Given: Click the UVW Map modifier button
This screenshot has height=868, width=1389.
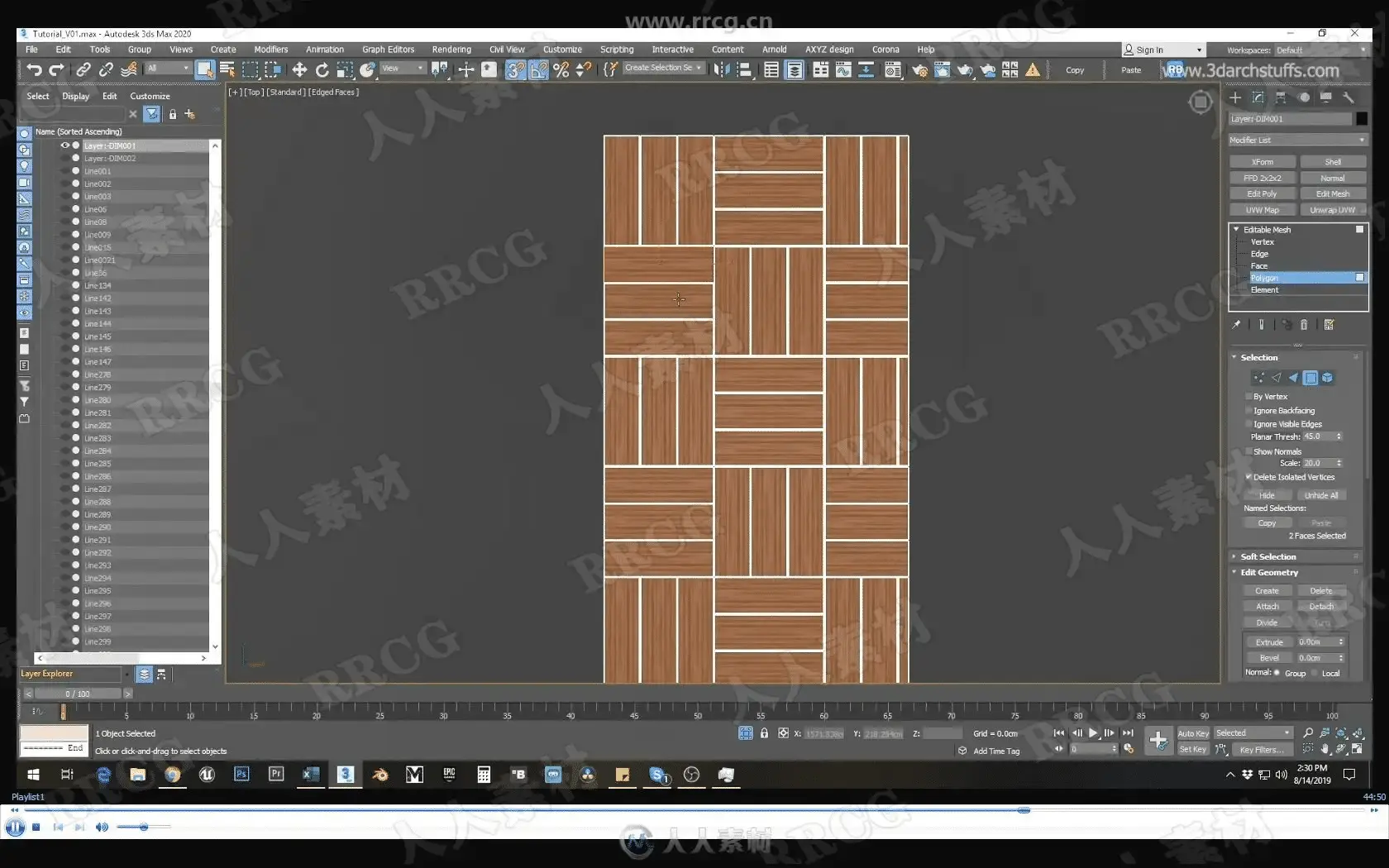Looking at the screenshot, I should pos(1262,210).
